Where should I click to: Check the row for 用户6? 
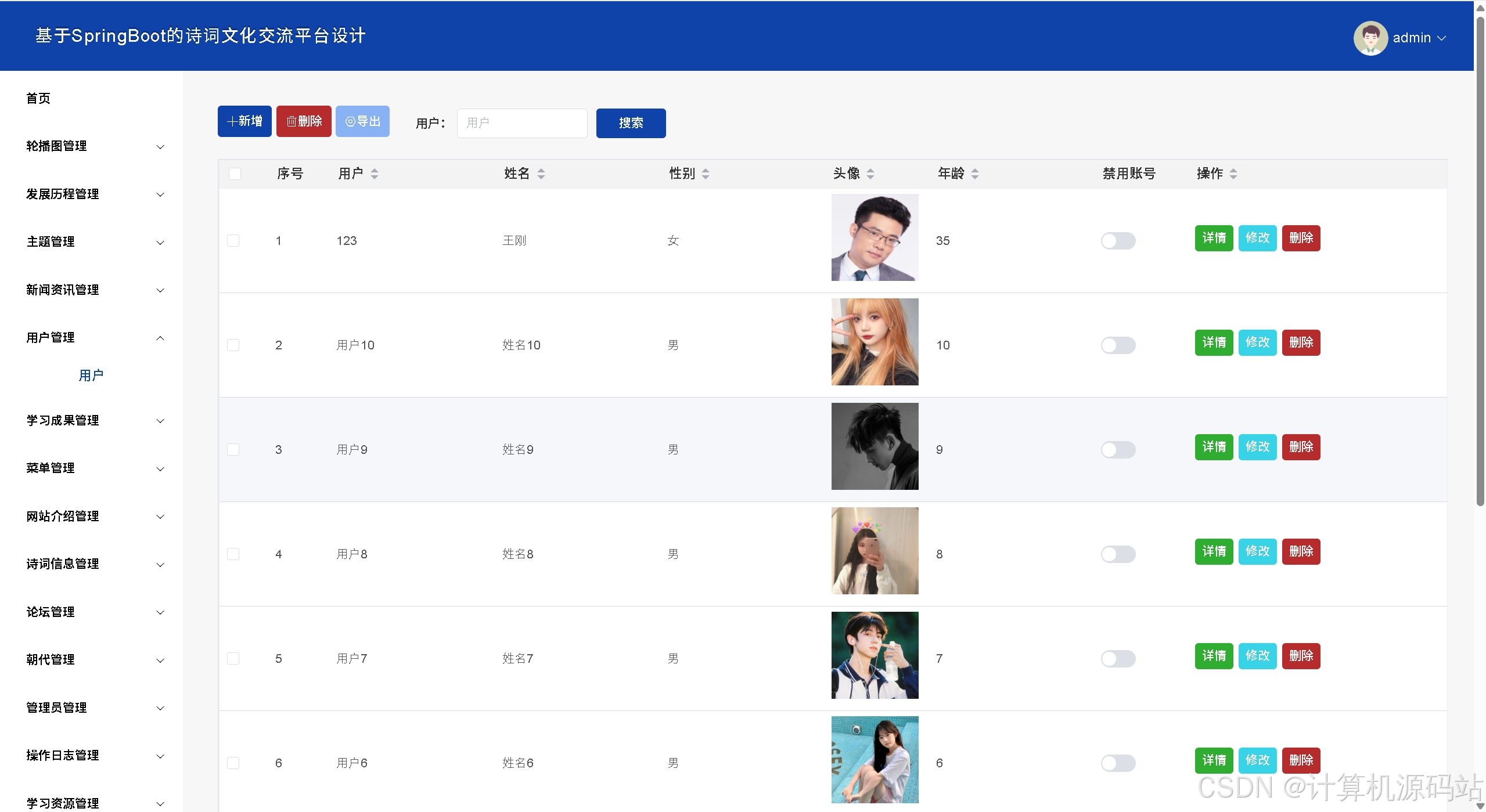pyautogui.click(x=233, y=763)
